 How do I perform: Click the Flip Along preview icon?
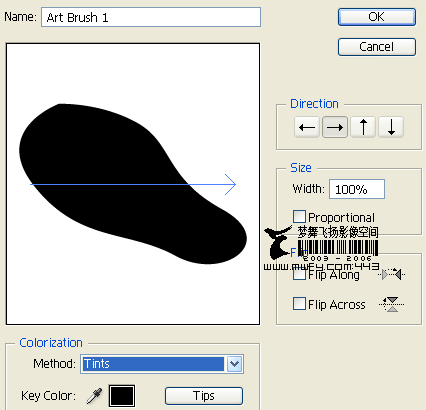[391, 274]
